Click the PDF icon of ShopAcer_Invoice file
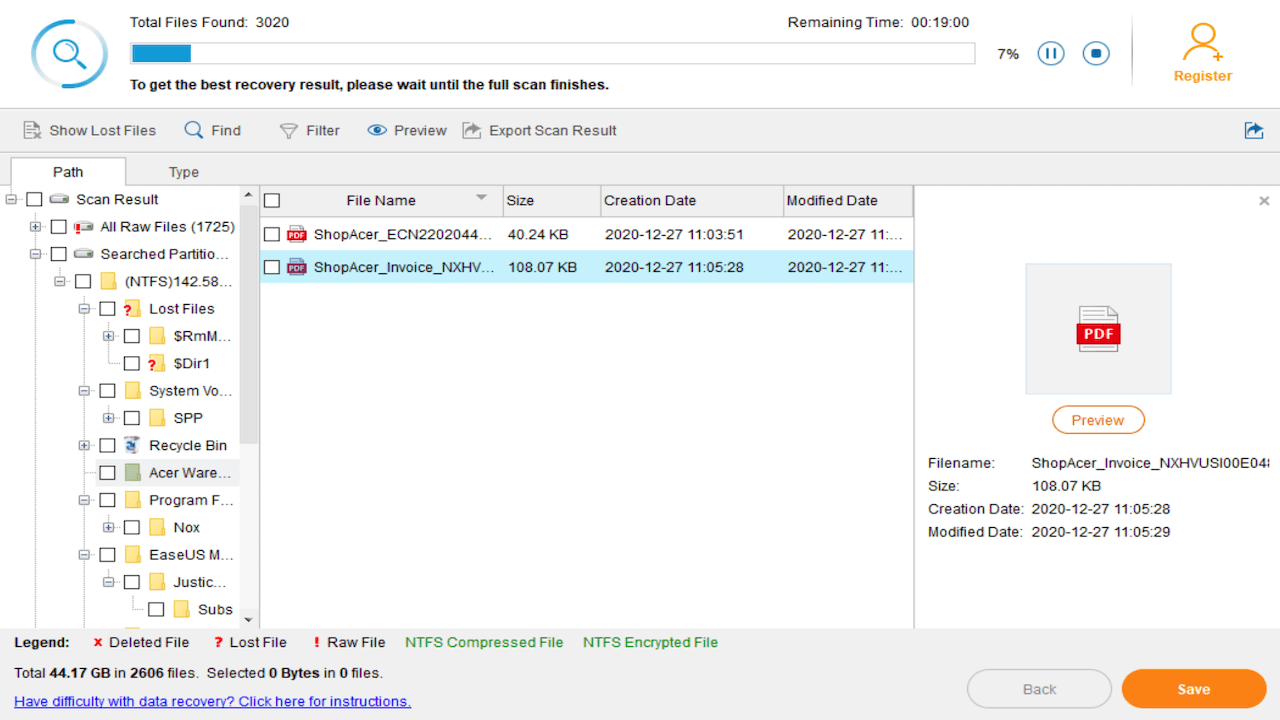 pyautogui.click(x=297, y=267)
